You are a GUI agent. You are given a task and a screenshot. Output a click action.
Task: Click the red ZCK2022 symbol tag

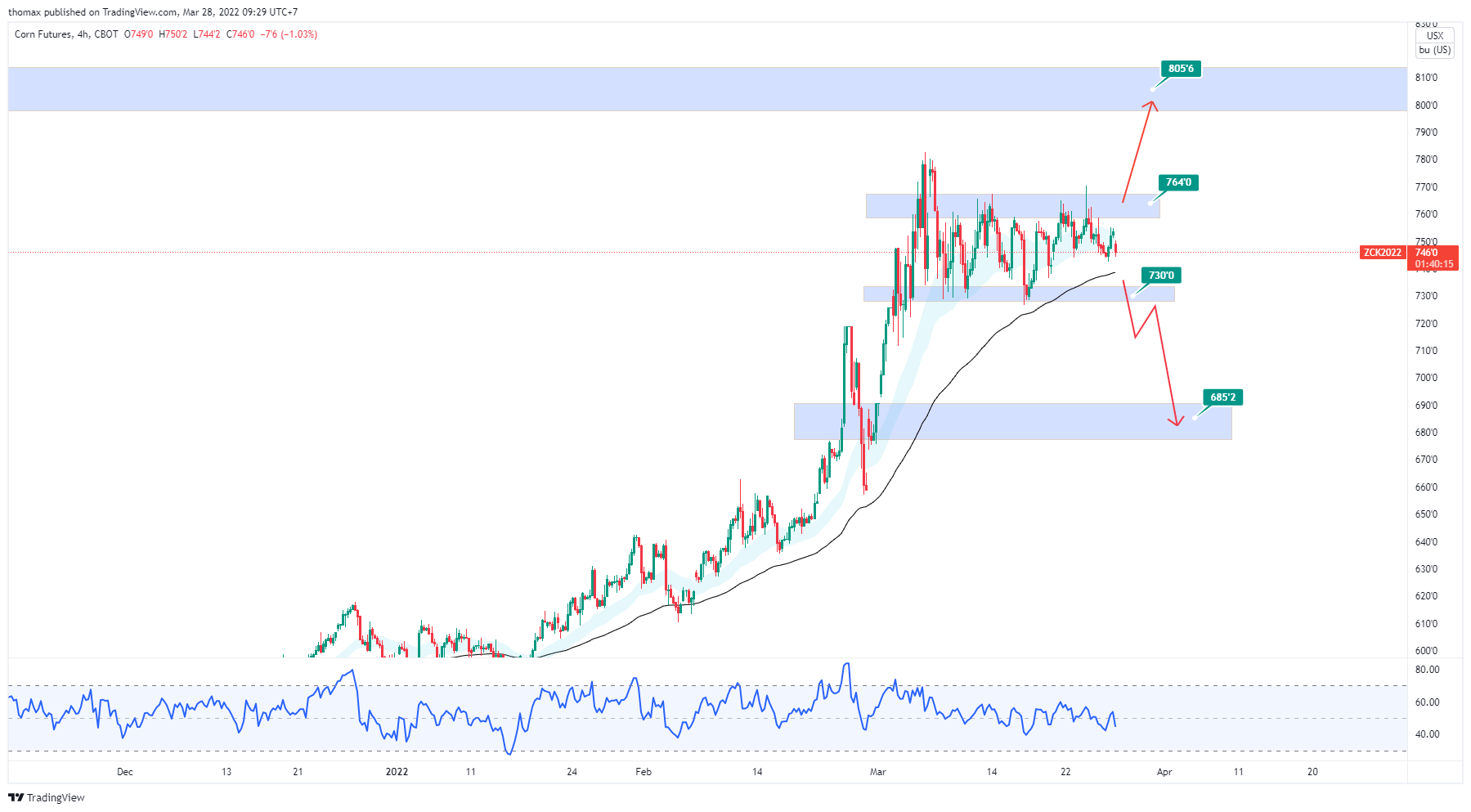click(x=1382, y=253)
